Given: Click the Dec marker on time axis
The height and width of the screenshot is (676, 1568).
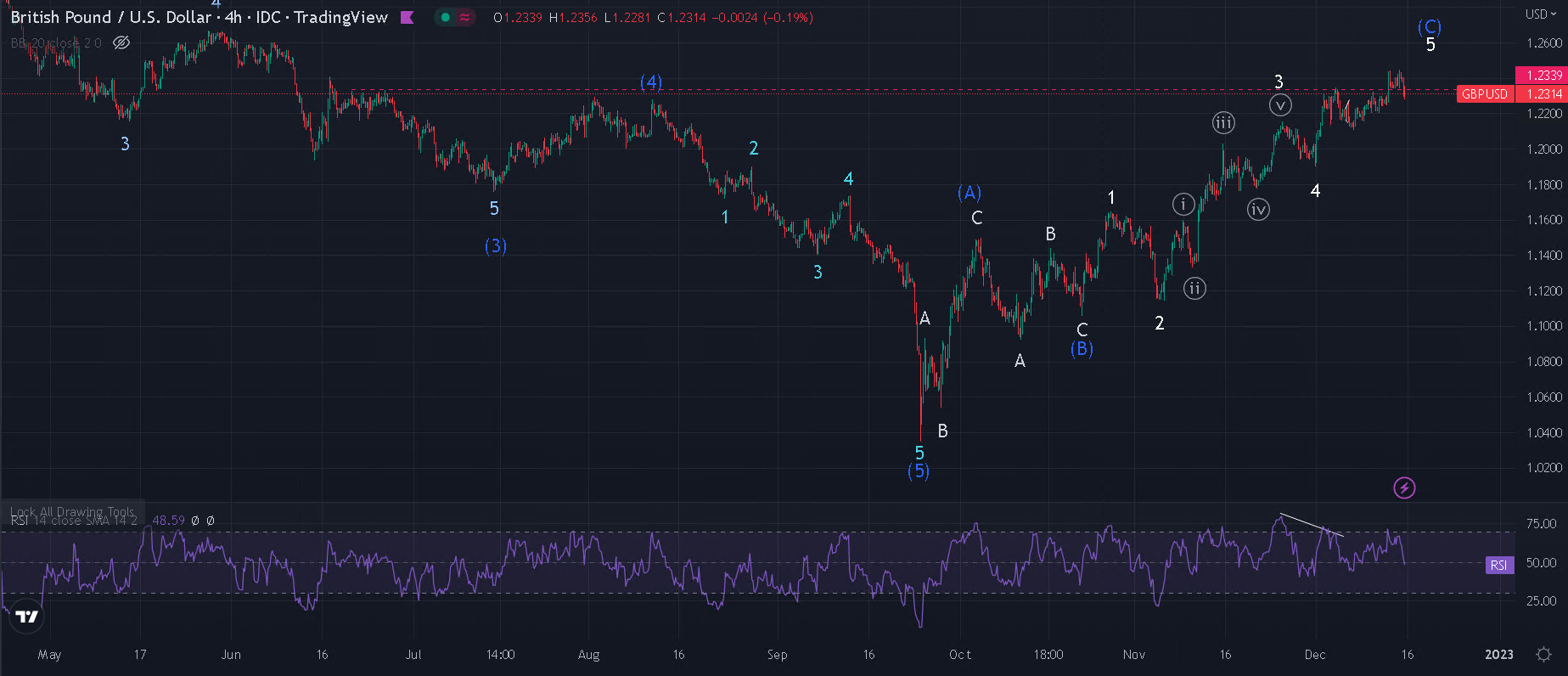Looking at the screenshot, I should [1314, 655].
